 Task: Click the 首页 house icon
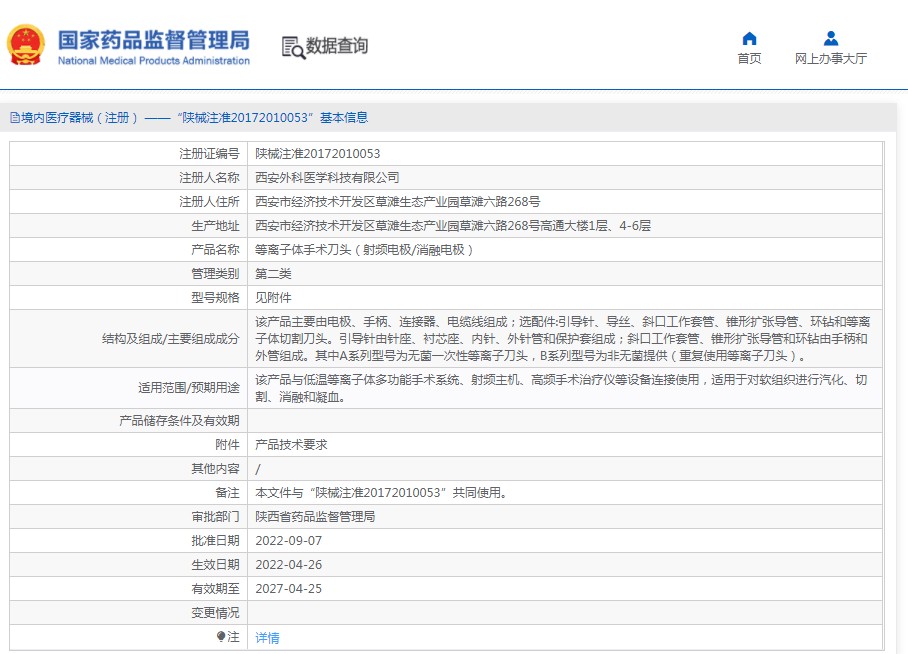[749, 39]
